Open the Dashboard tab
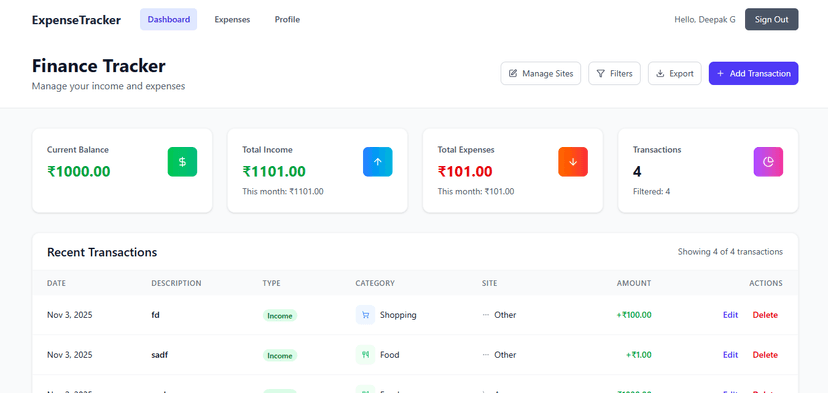The width and height of the screenshot is (828, 393). tap(168, 20)
